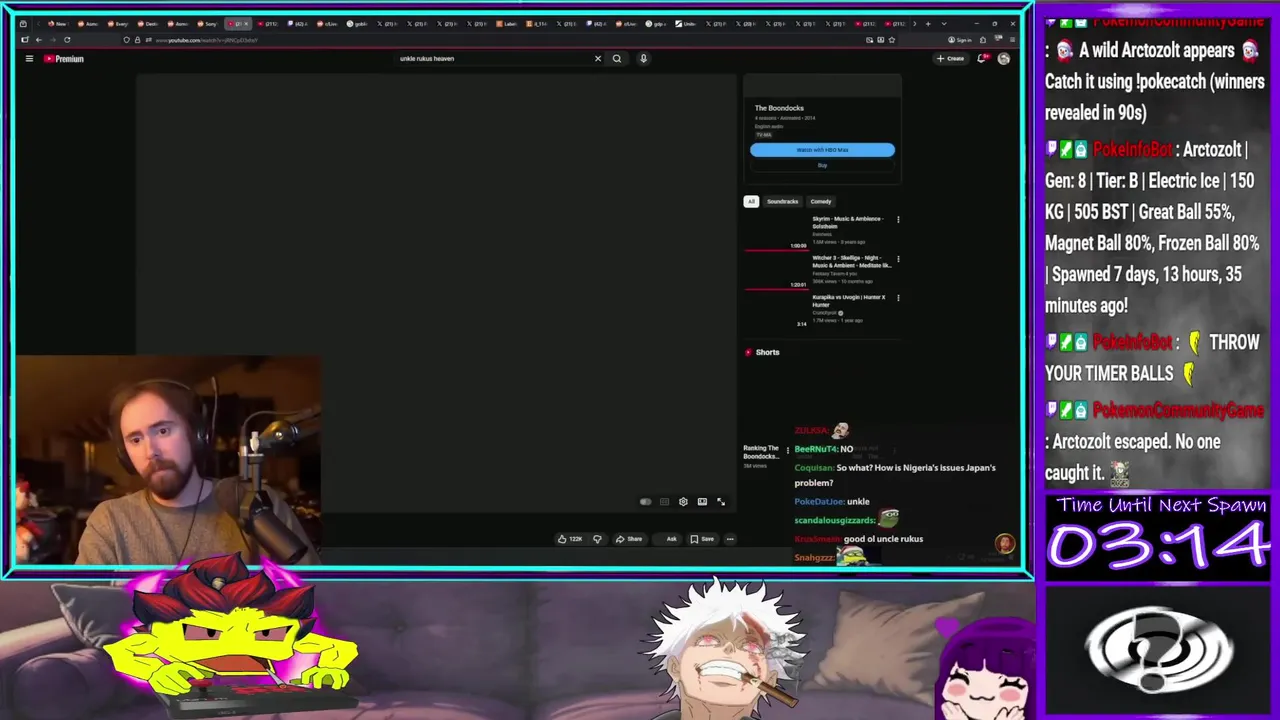Open options menu for Witcher 3 video
Viewport: 1280px width, 720px height.
click(897, 258)
